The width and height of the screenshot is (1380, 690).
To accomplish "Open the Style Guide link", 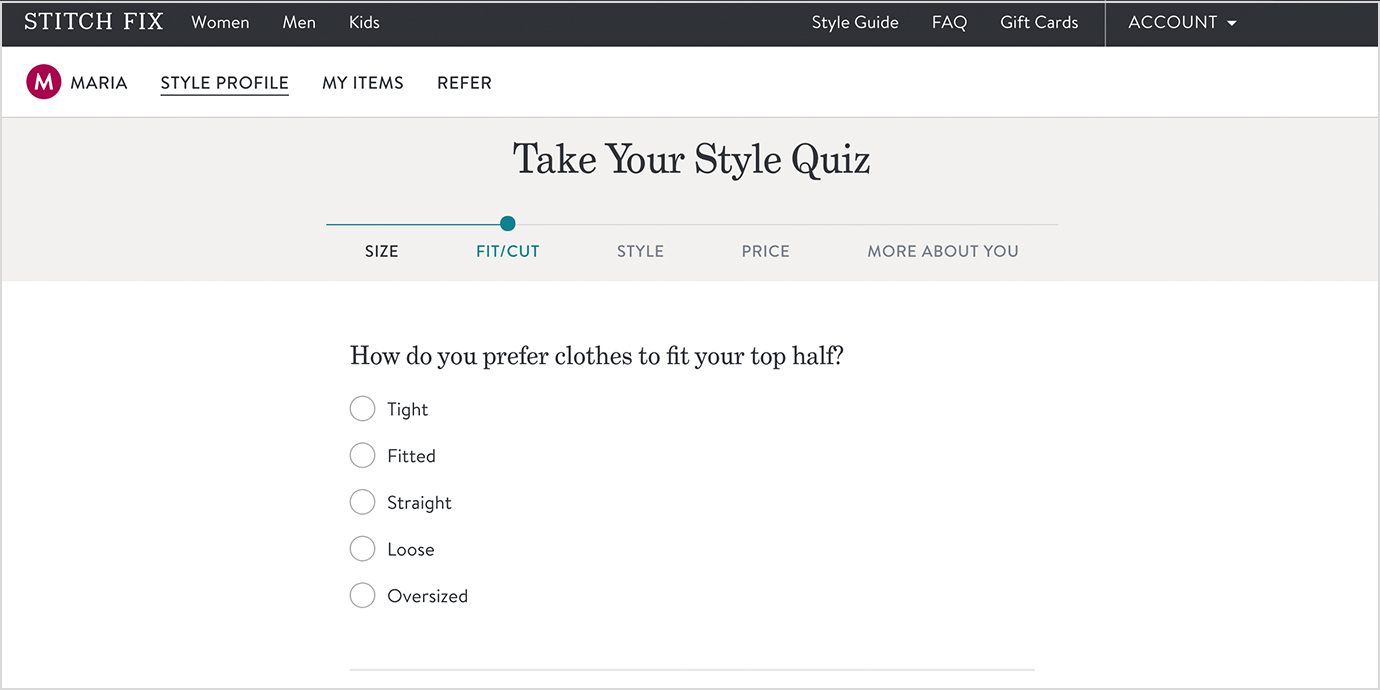I will pyautogui.click(x=855, y=22).
